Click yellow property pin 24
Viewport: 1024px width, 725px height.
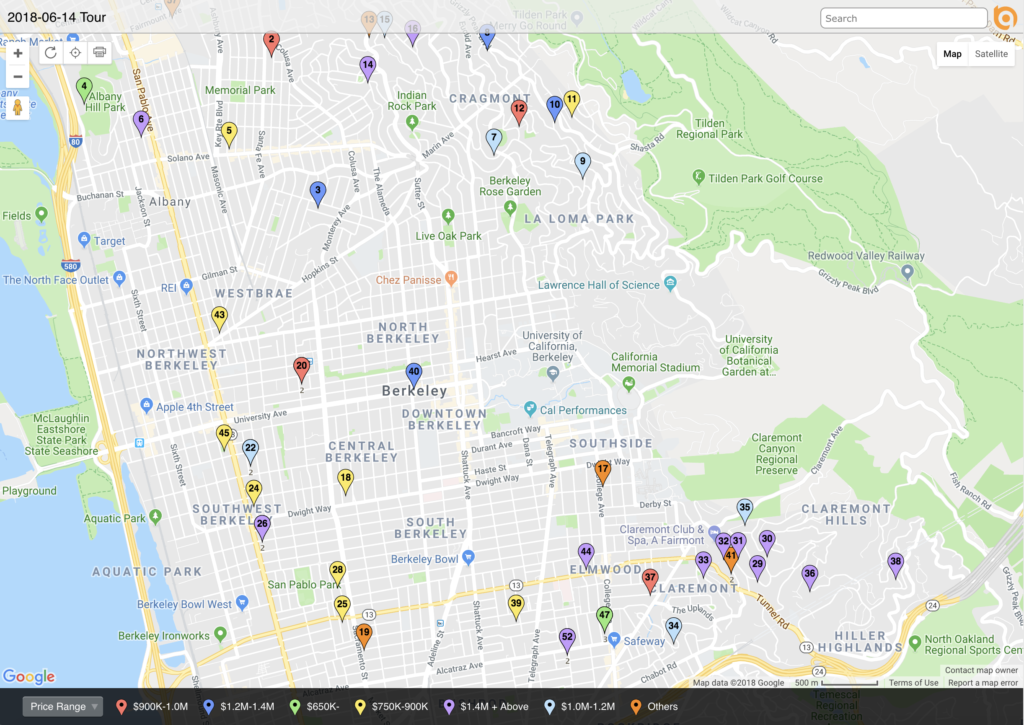(x=253, y=491)
